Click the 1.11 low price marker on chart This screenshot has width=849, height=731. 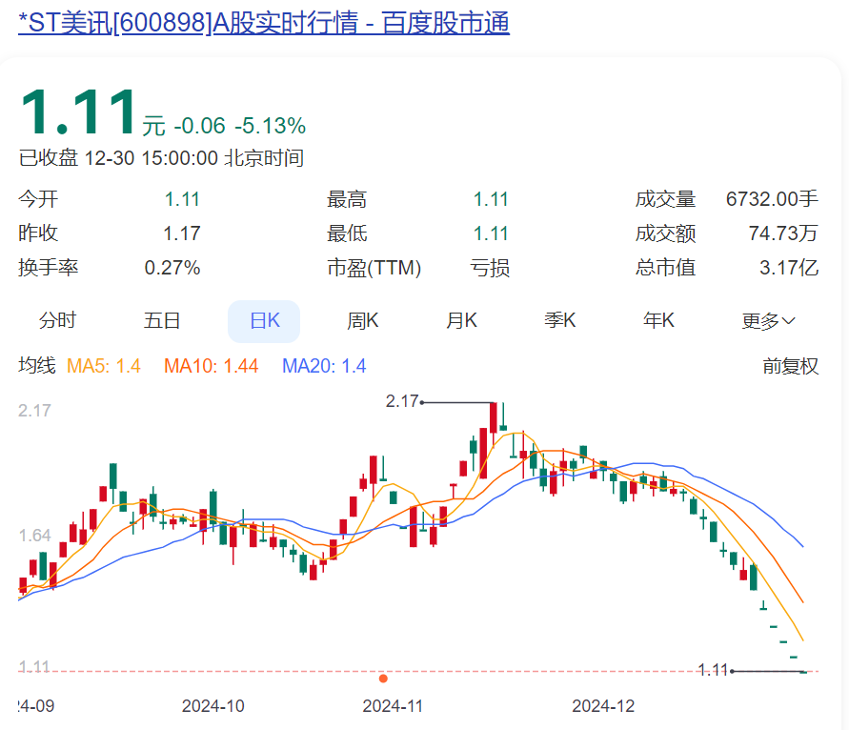713,670
